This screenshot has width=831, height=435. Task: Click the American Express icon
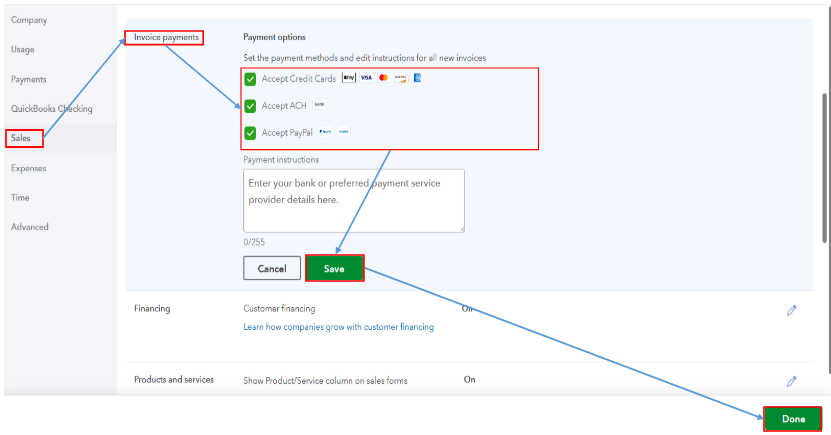click(418, 78)
